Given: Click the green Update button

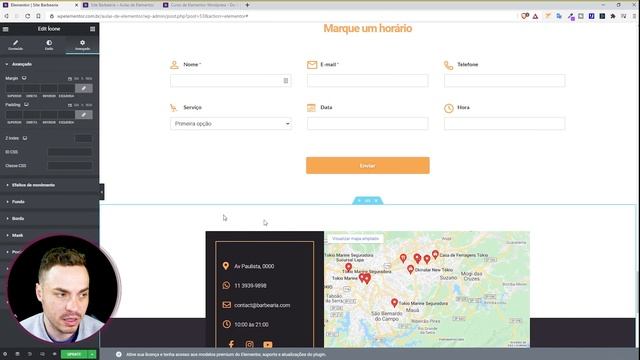Looking at the screenshot, I should click(74, 354).
